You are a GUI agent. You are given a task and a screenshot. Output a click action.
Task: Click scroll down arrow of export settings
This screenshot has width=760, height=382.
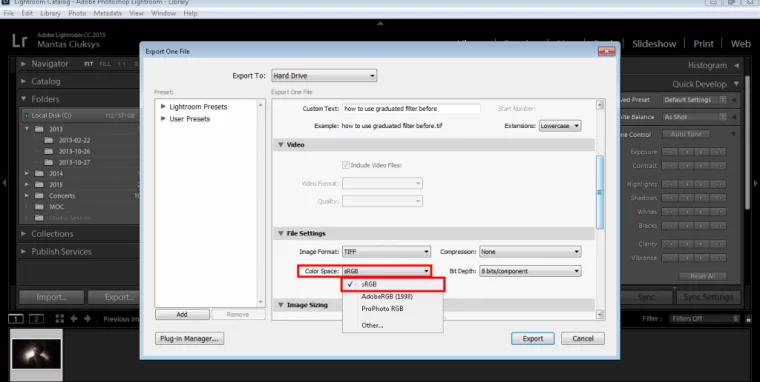point(600,315)
